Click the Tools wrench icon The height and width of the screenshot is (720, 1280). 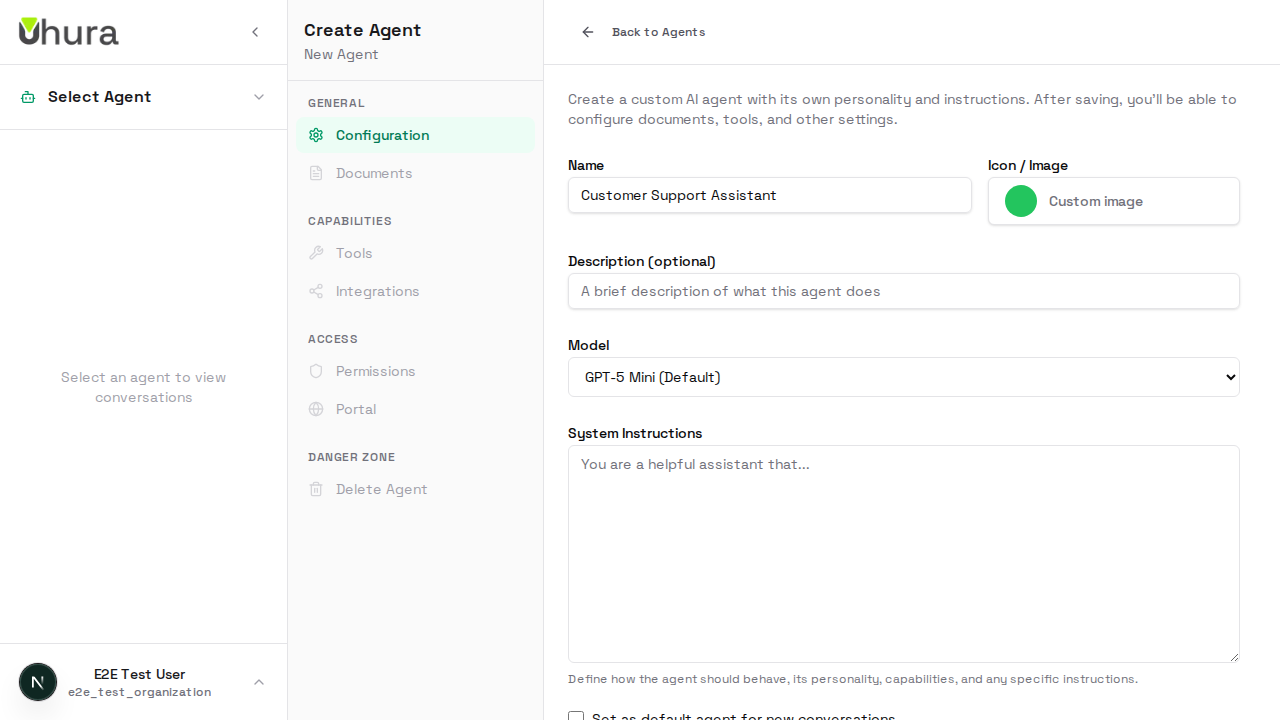[316, 253]
